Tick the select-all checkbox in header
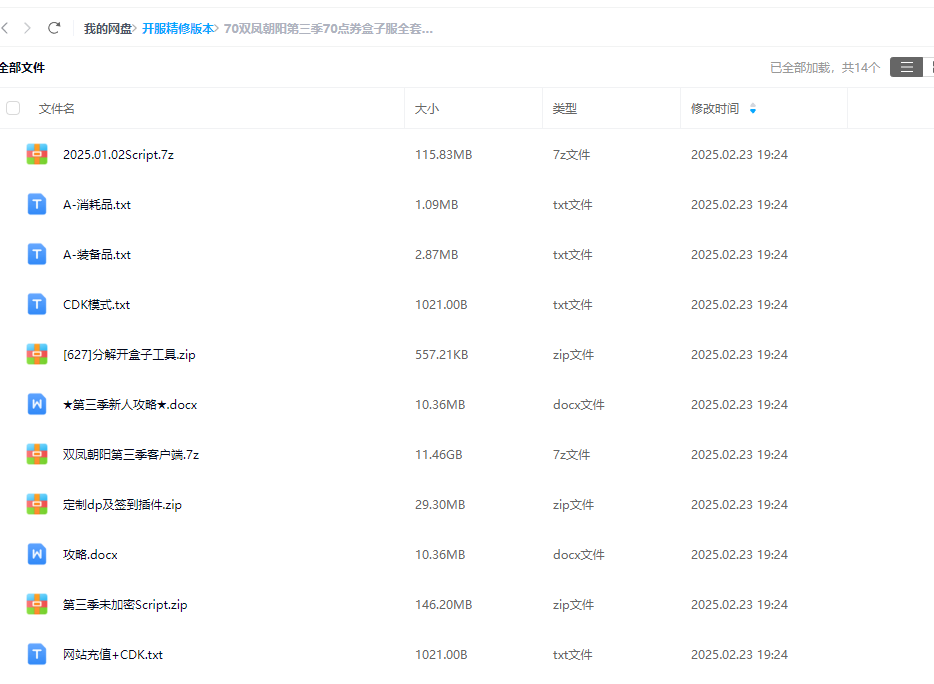This screenshot has width=934, height=684. coord(13,108)
